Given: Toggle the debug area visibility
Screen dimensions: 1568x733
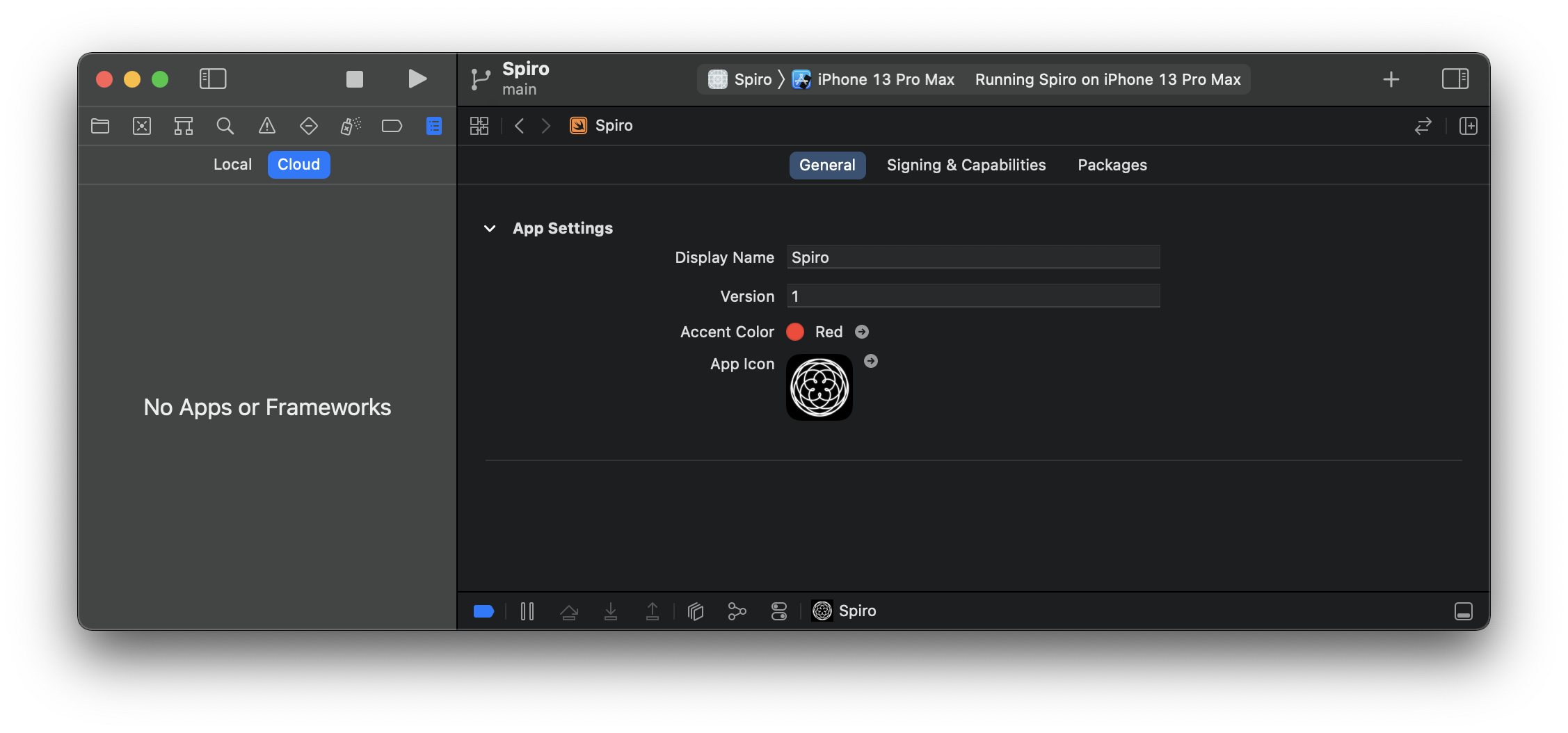Looking at the screenshot, I should [x=1464, y=611].
